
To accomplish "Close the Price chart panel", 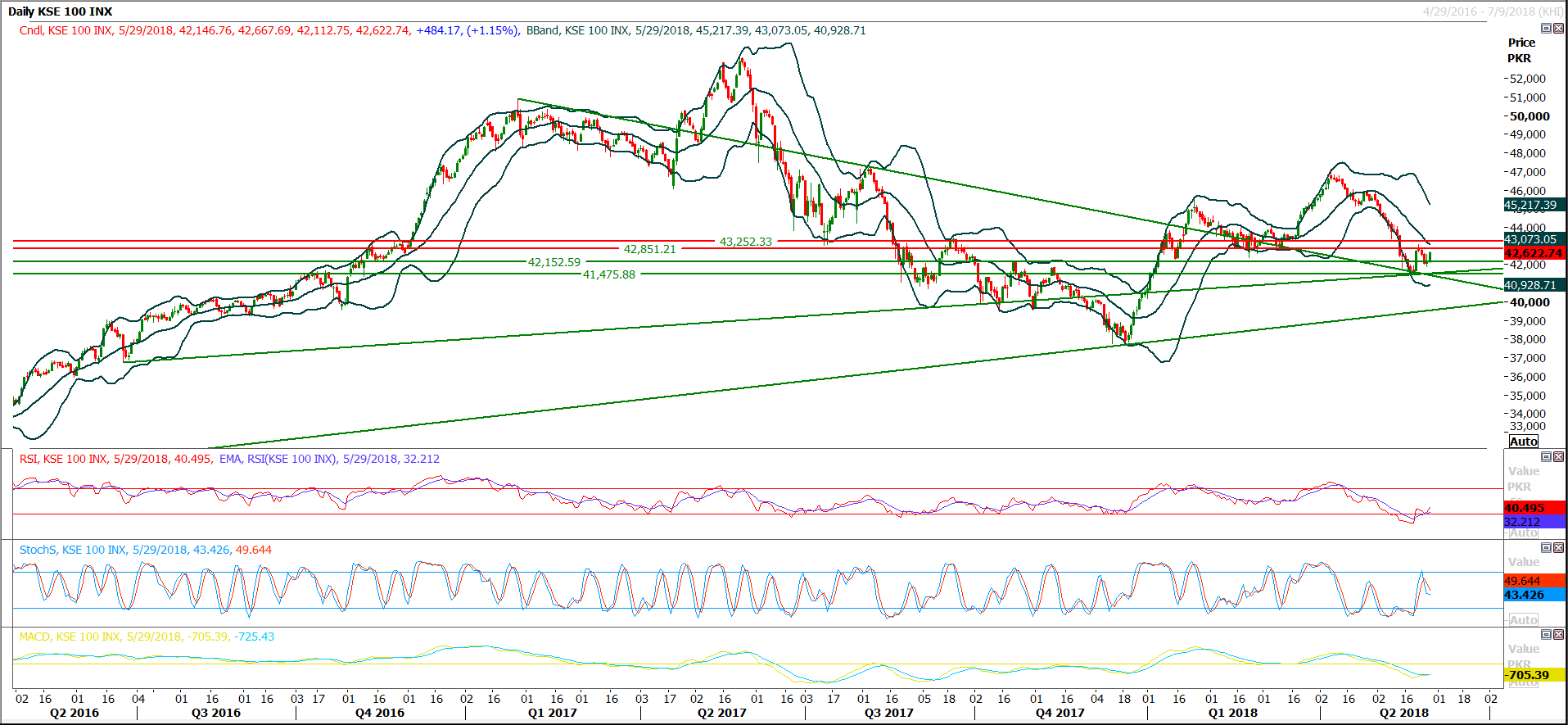I will click(x=1558, y=28).
